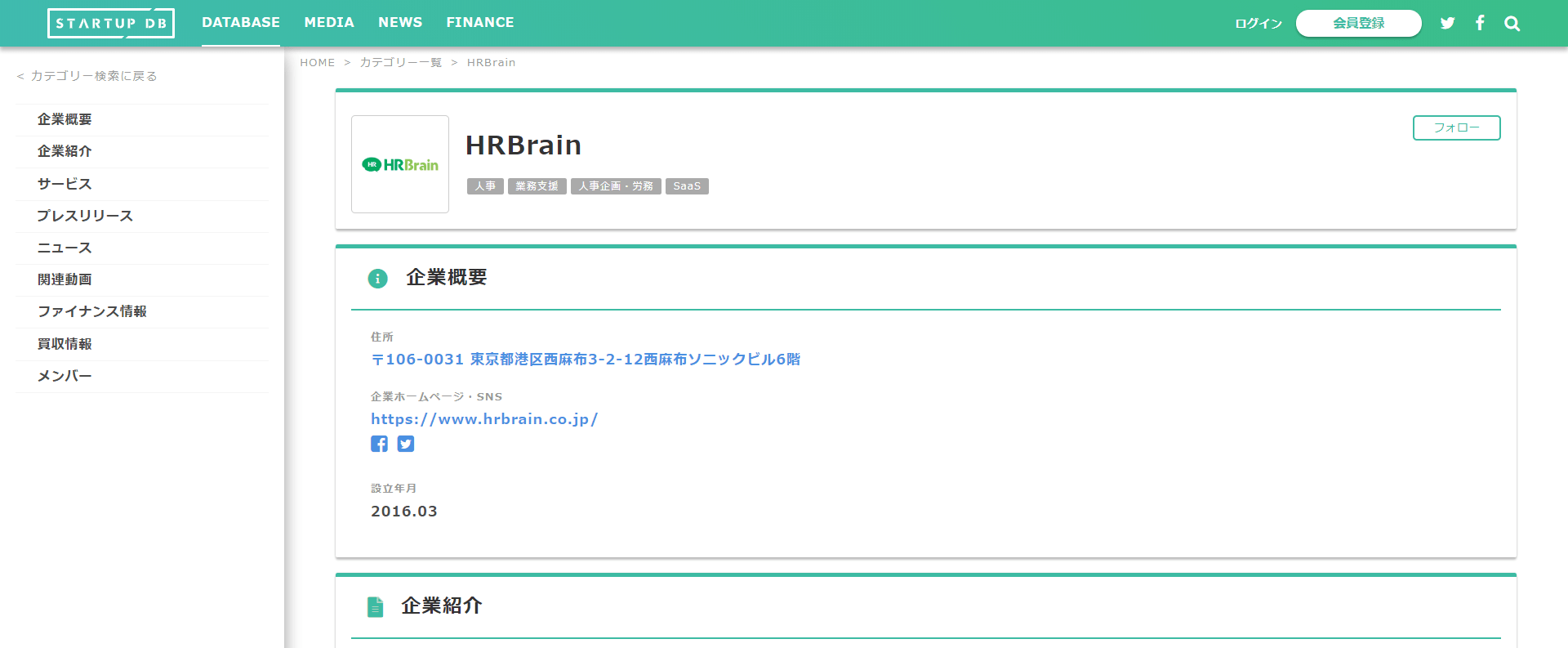Screen dimensions: 1568x648
Task: Open the MEDIA tab
Action: click(x=329, y=23)
